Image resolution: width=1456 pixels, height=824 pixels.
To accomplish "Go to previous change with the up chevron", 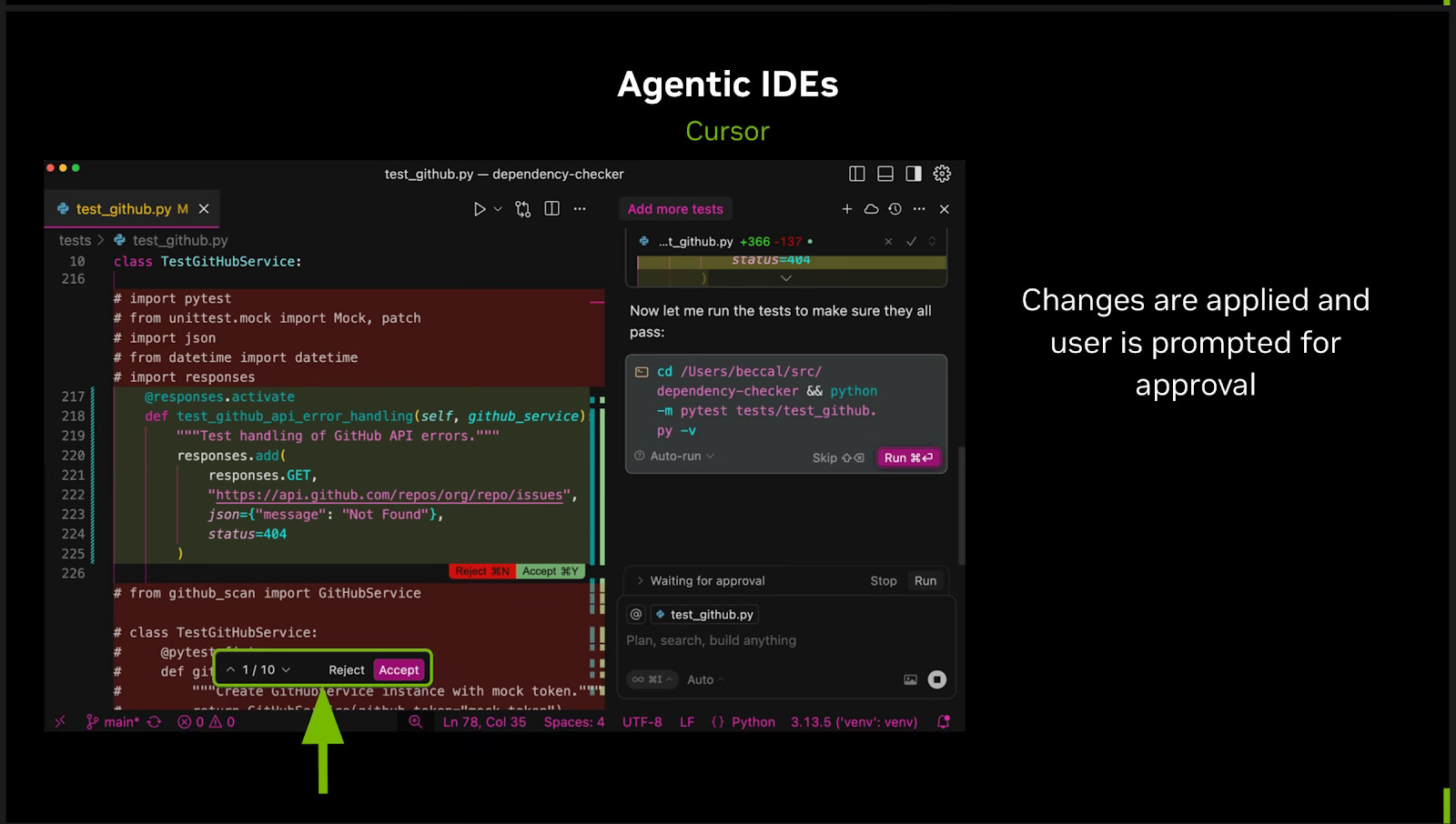I will (x=231, y=669).
